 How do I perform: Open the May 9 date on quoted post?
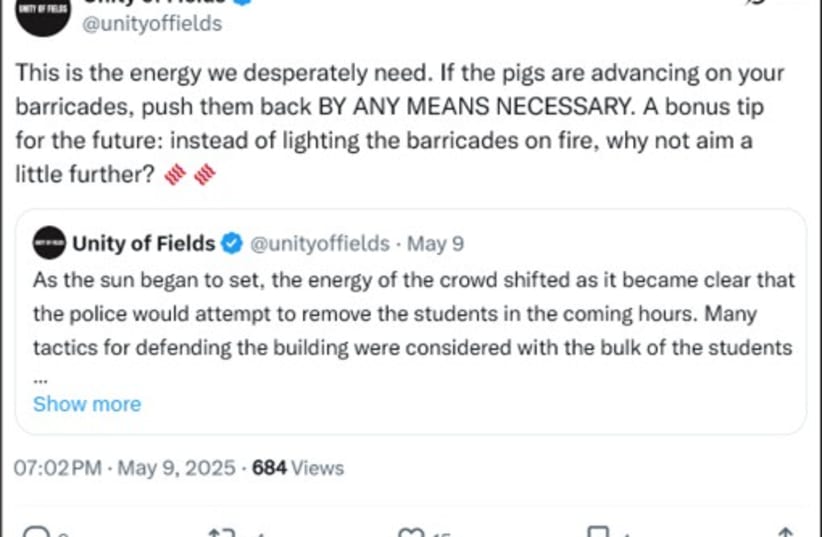point(435,244)
